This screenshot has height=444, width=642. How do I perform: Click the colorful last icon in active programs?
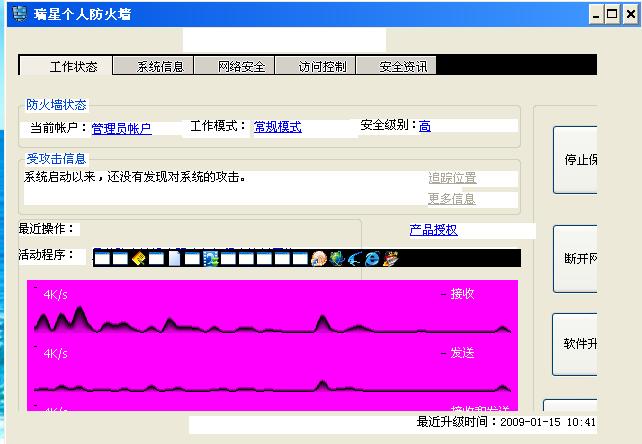click(391, 258)
